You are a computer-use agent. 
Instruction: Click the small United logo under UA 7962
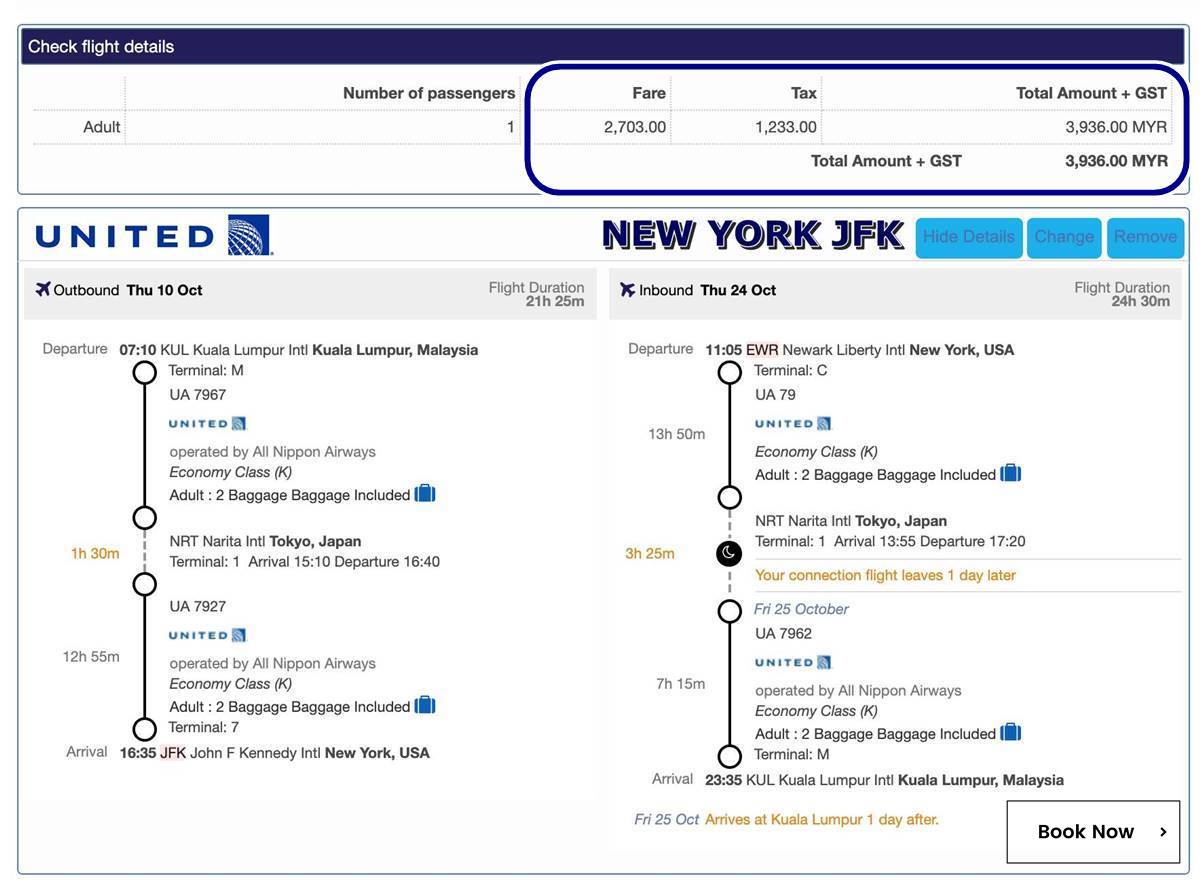click(793, 662)
